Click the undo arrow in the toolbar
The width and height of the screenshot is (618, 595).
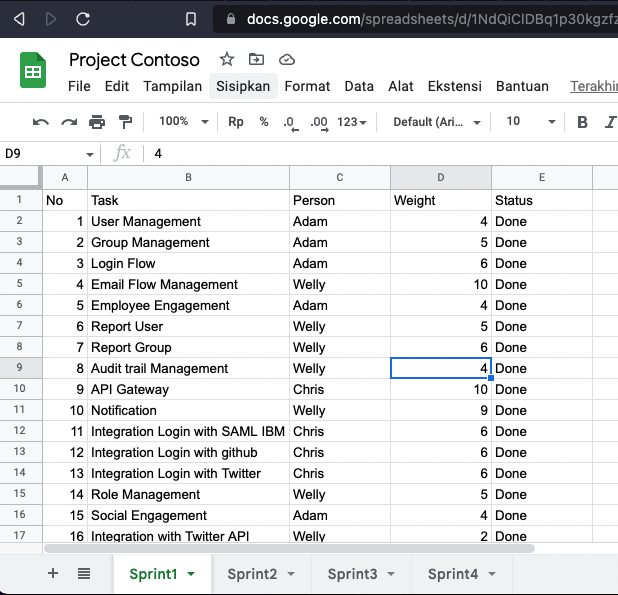pyautogui.click(x=40, y=122)
